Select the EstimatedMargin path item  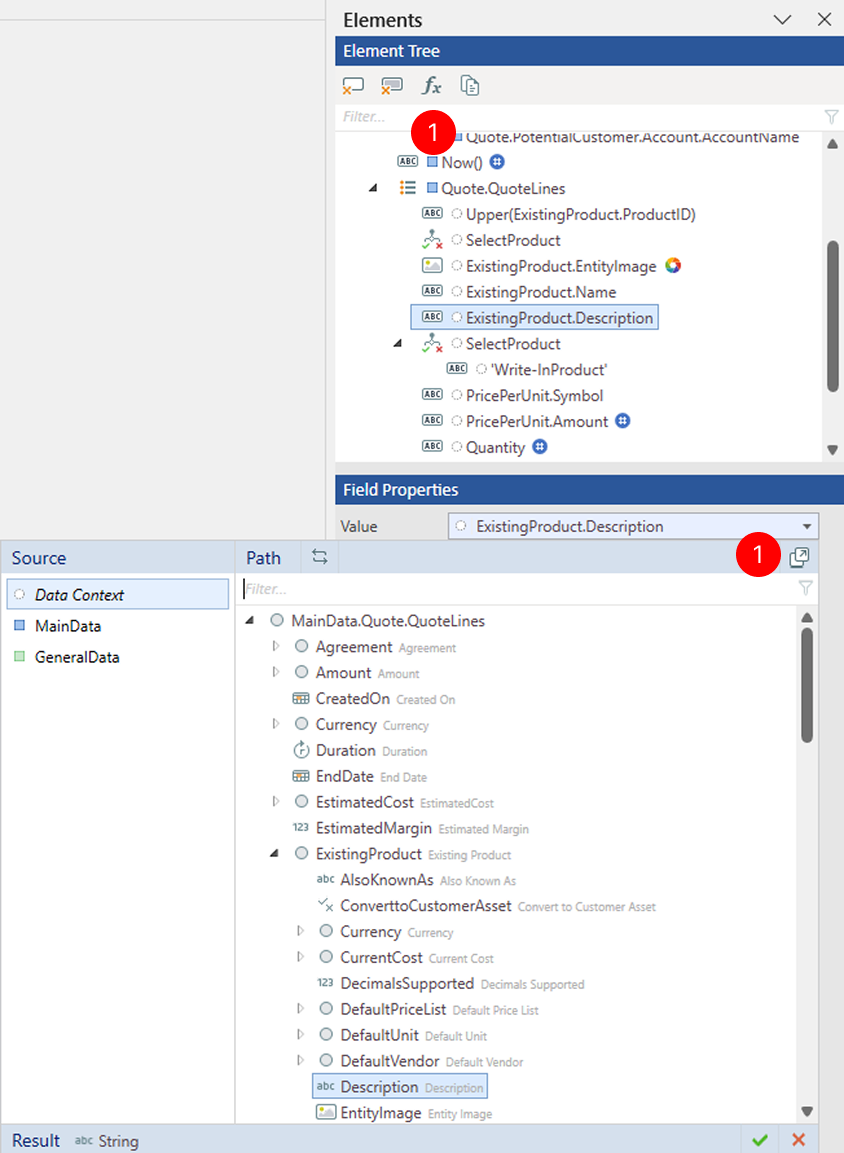(373, 827)
